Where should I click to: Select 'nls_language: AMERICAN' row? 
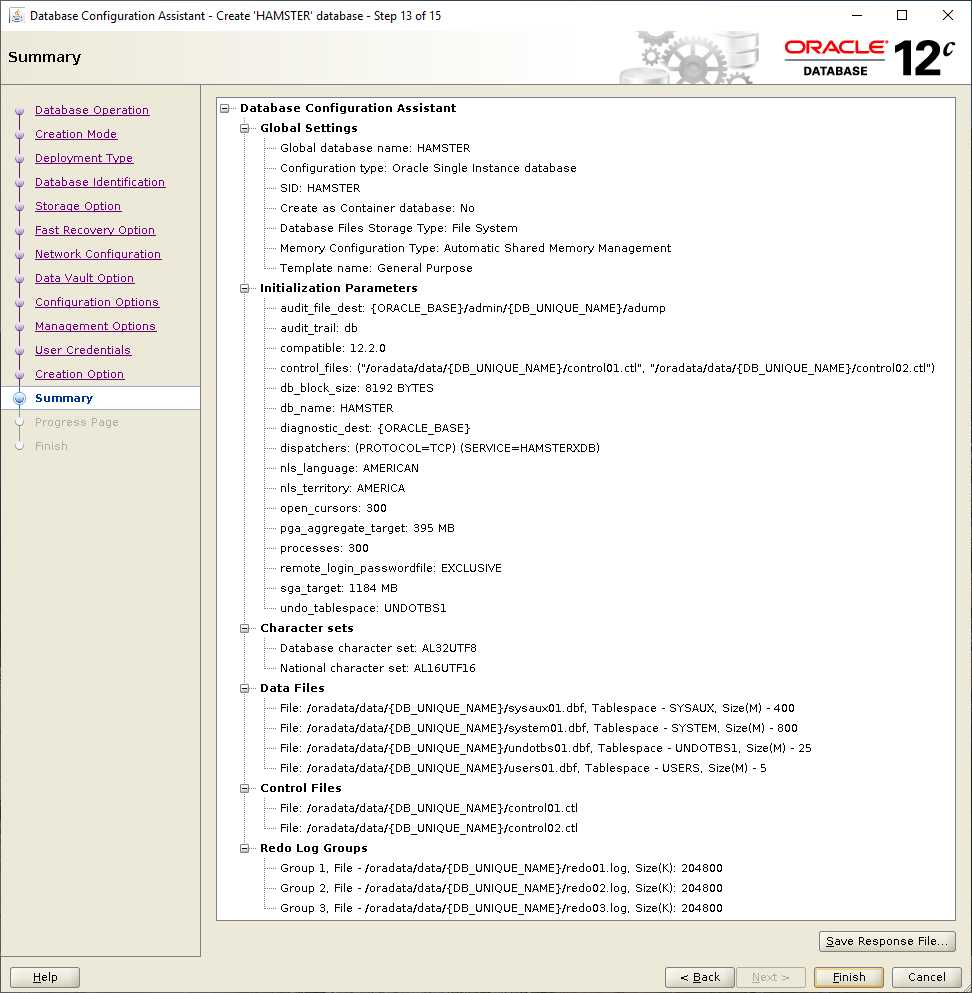pos(350,469)
